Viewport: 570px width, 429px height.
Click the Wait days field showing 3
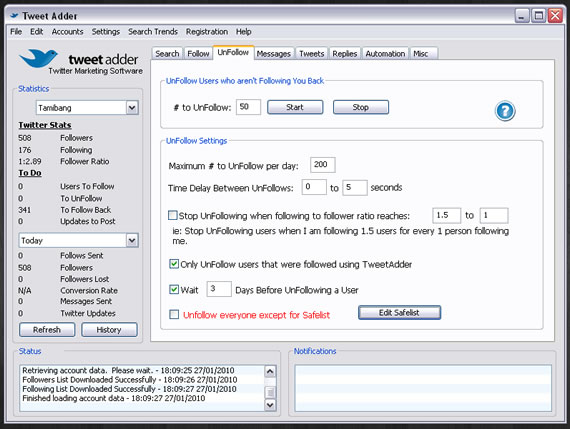coord(219,289)
